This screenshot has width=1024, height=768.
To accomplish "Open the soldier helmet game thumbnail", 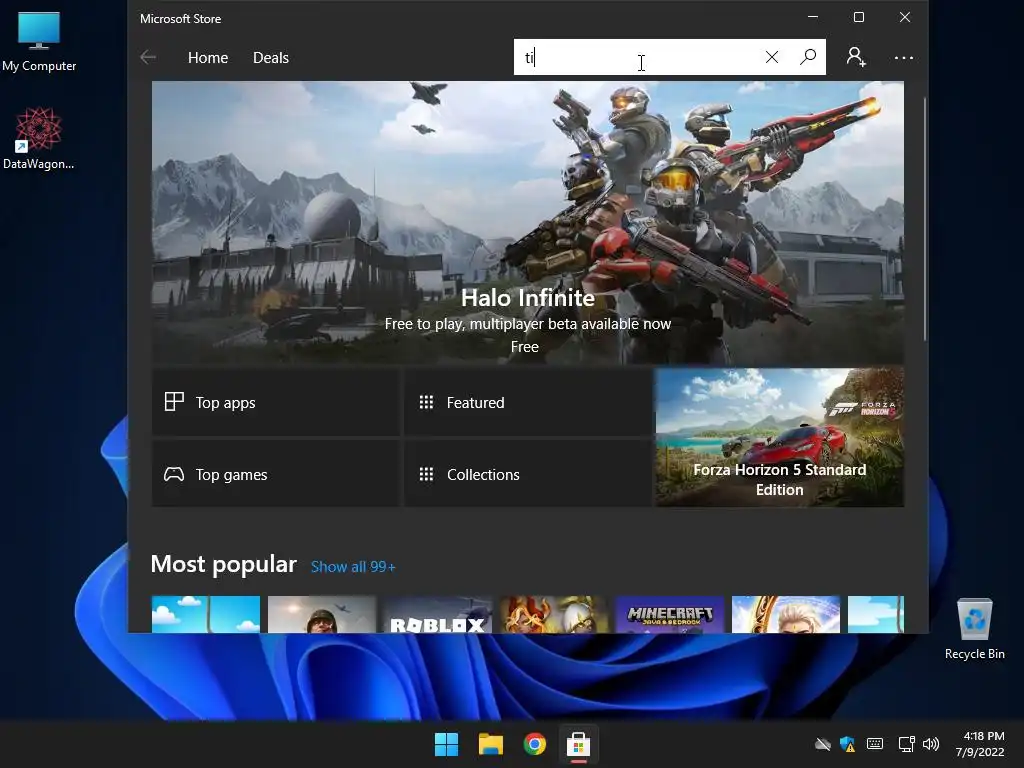I will click(322, 615).
